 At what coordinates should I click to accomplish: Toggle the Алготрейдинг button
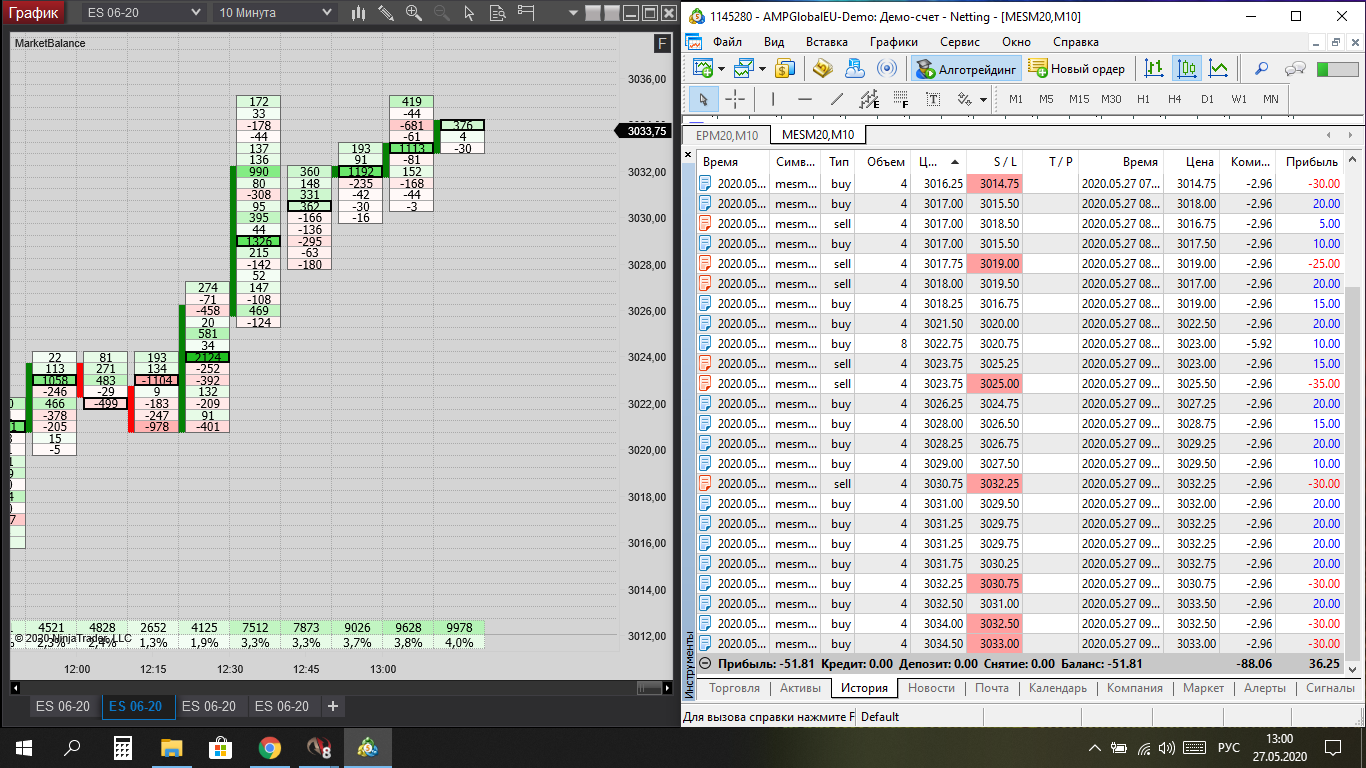pyautogui.click(x=966, y=68)
